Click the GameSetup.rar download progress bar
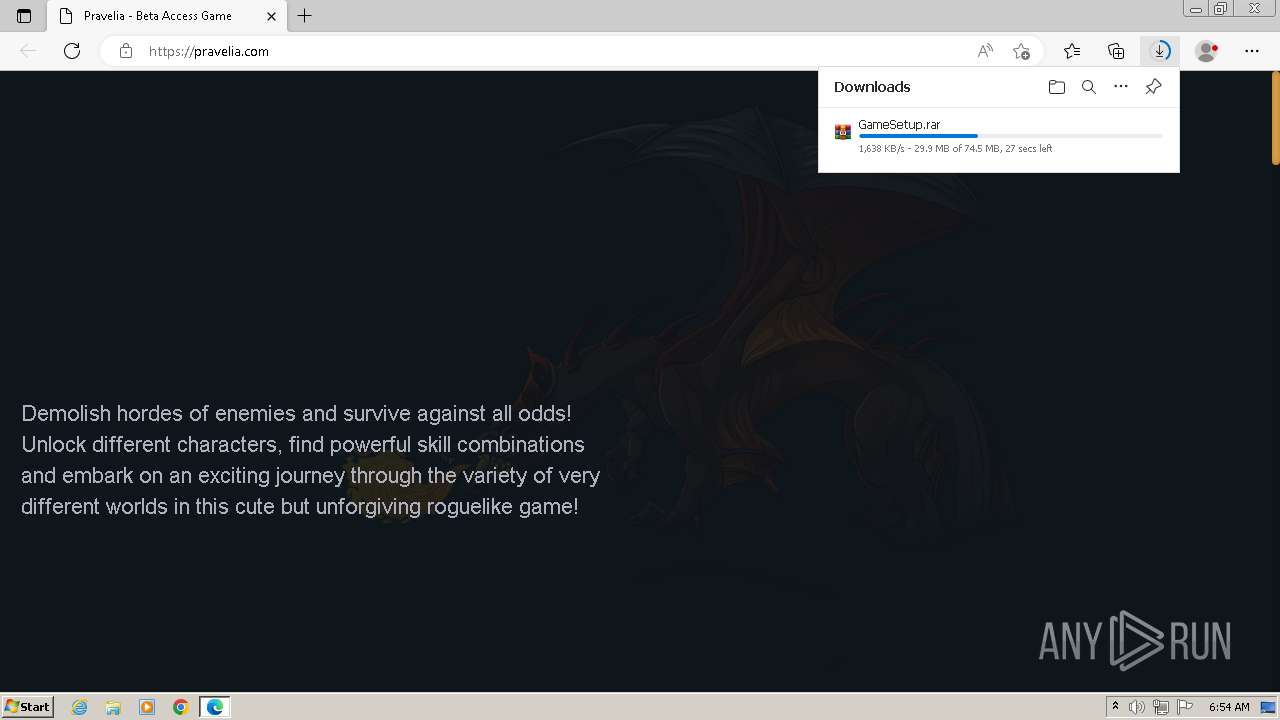Screen dimensions: 1280x720 1010,136
